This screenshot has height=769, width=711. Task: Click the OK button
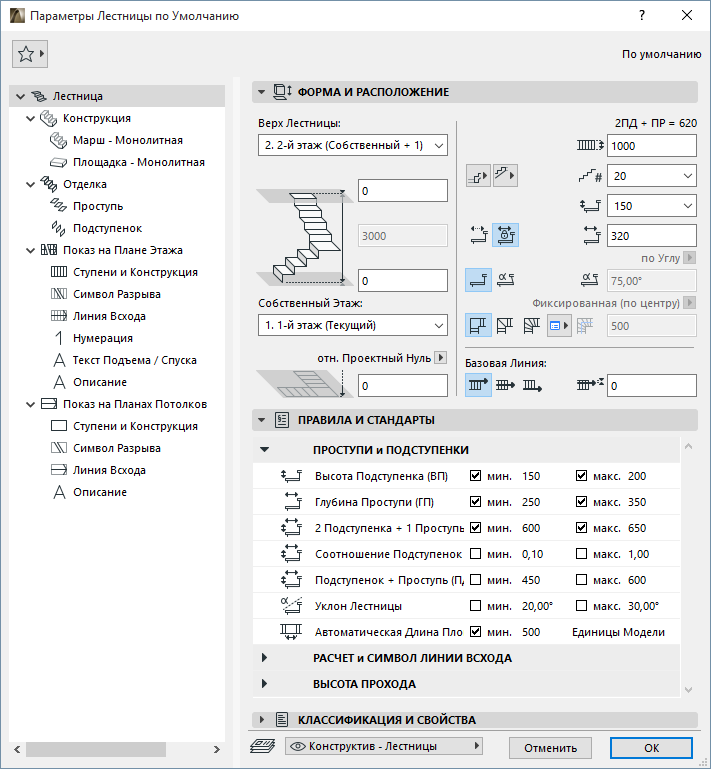point(651,748)
